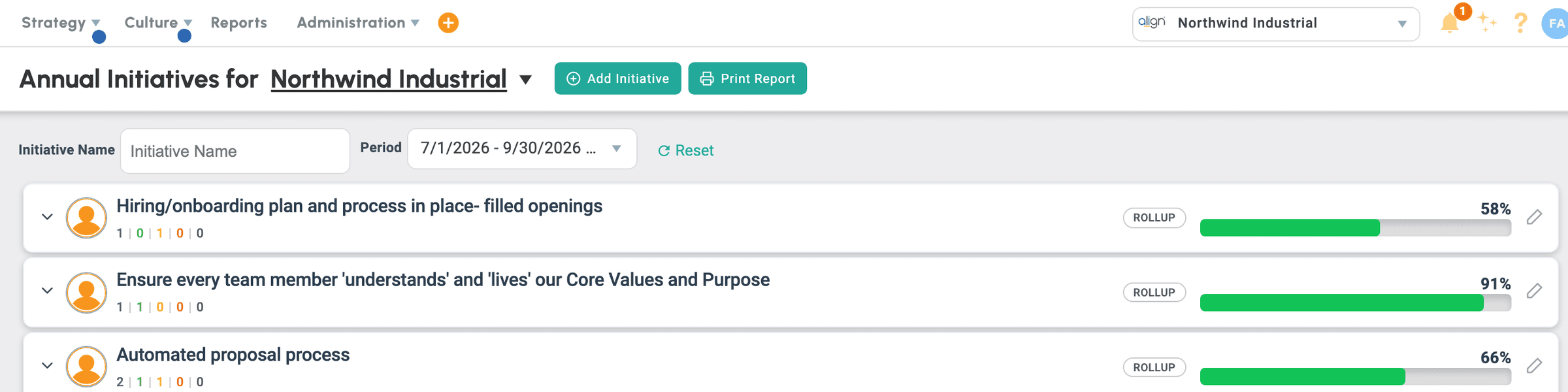The width and height of the screenshot is (1568, 392).
Task: Click the Hiring/onboarding initiative owner avatar
Action: (x=86, y=218)
